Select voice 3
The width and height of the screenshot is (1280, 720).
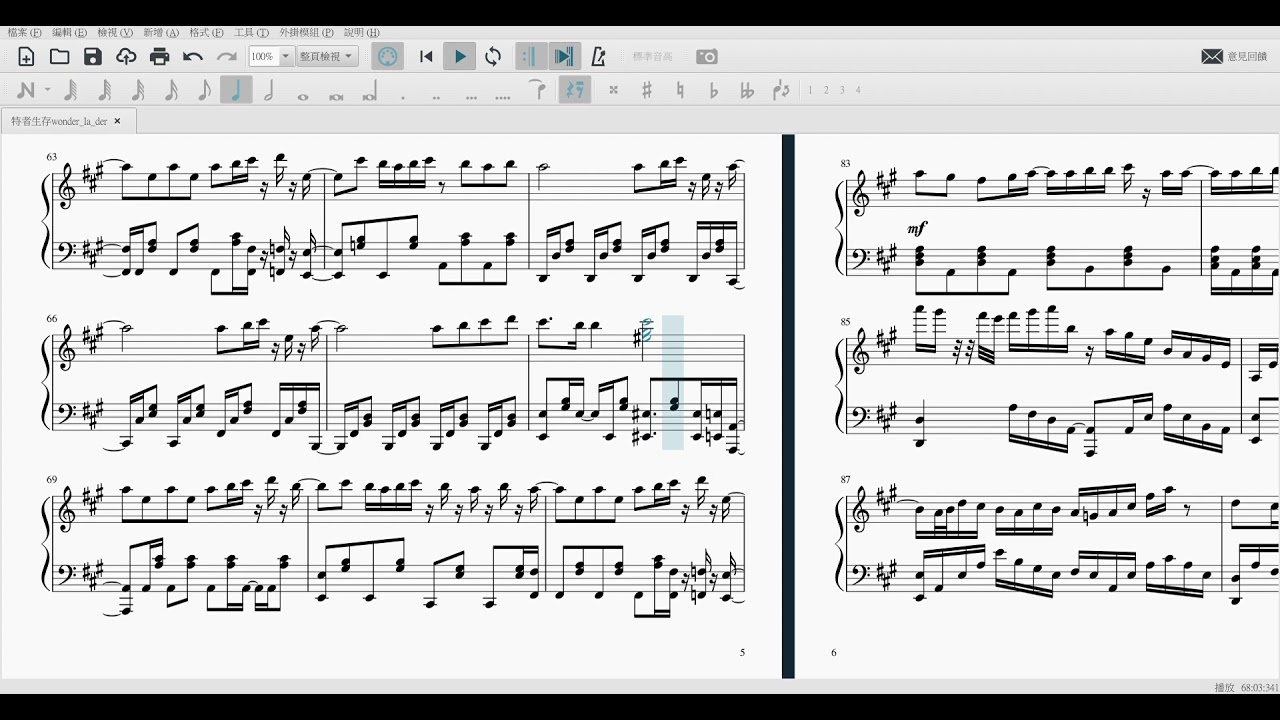tap(842, 90)
